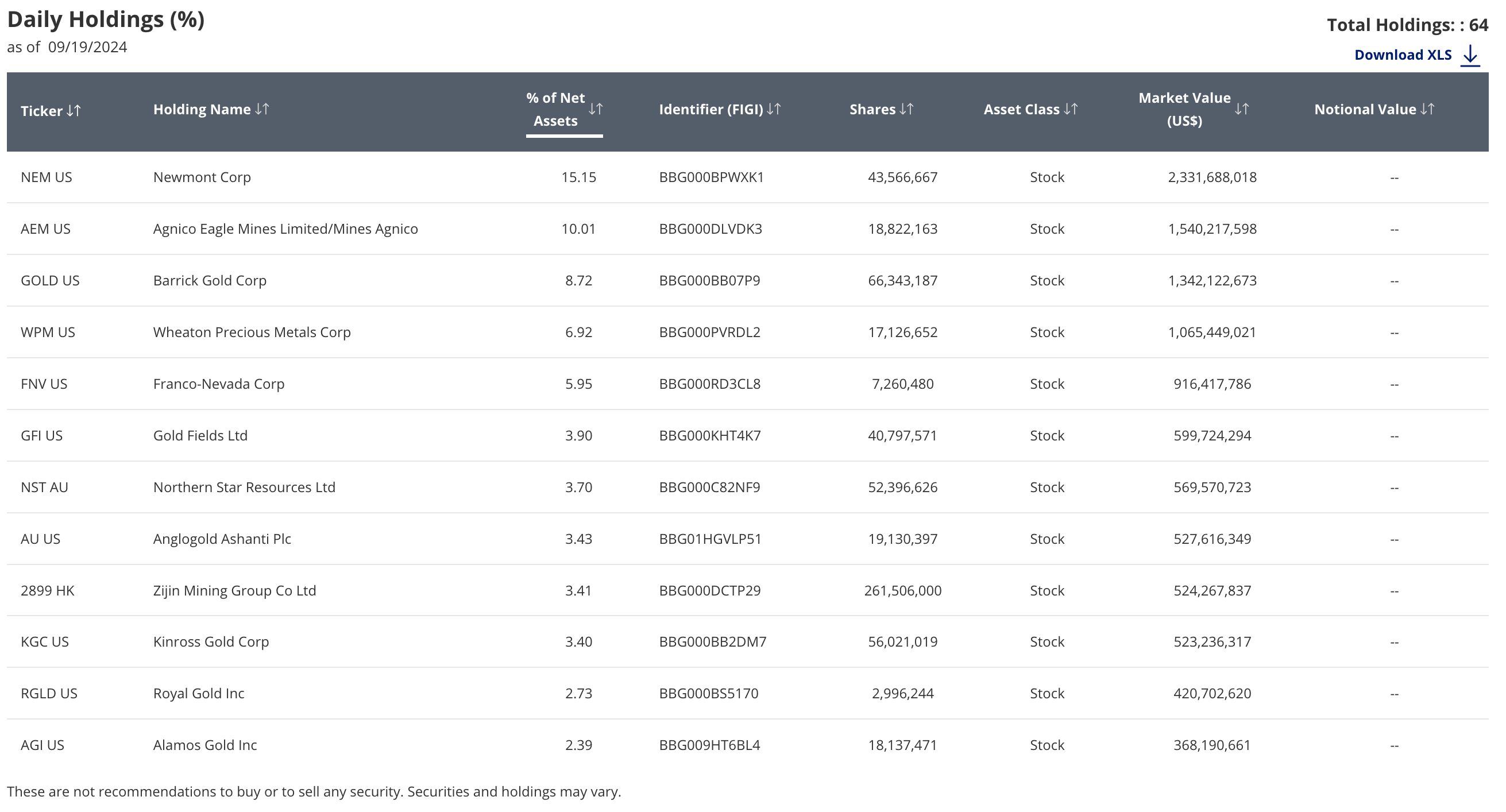Image resolution: width=1506 pixels, height=812 pixels.
Task: Click the KGC US ticker
Action: (44, 642)
